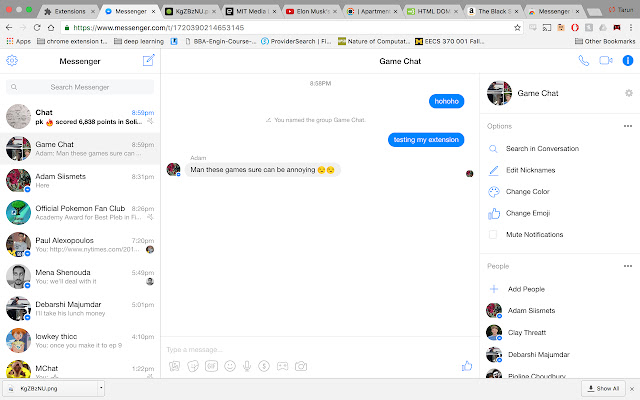Click the Search Messenger field

(80, 87)
